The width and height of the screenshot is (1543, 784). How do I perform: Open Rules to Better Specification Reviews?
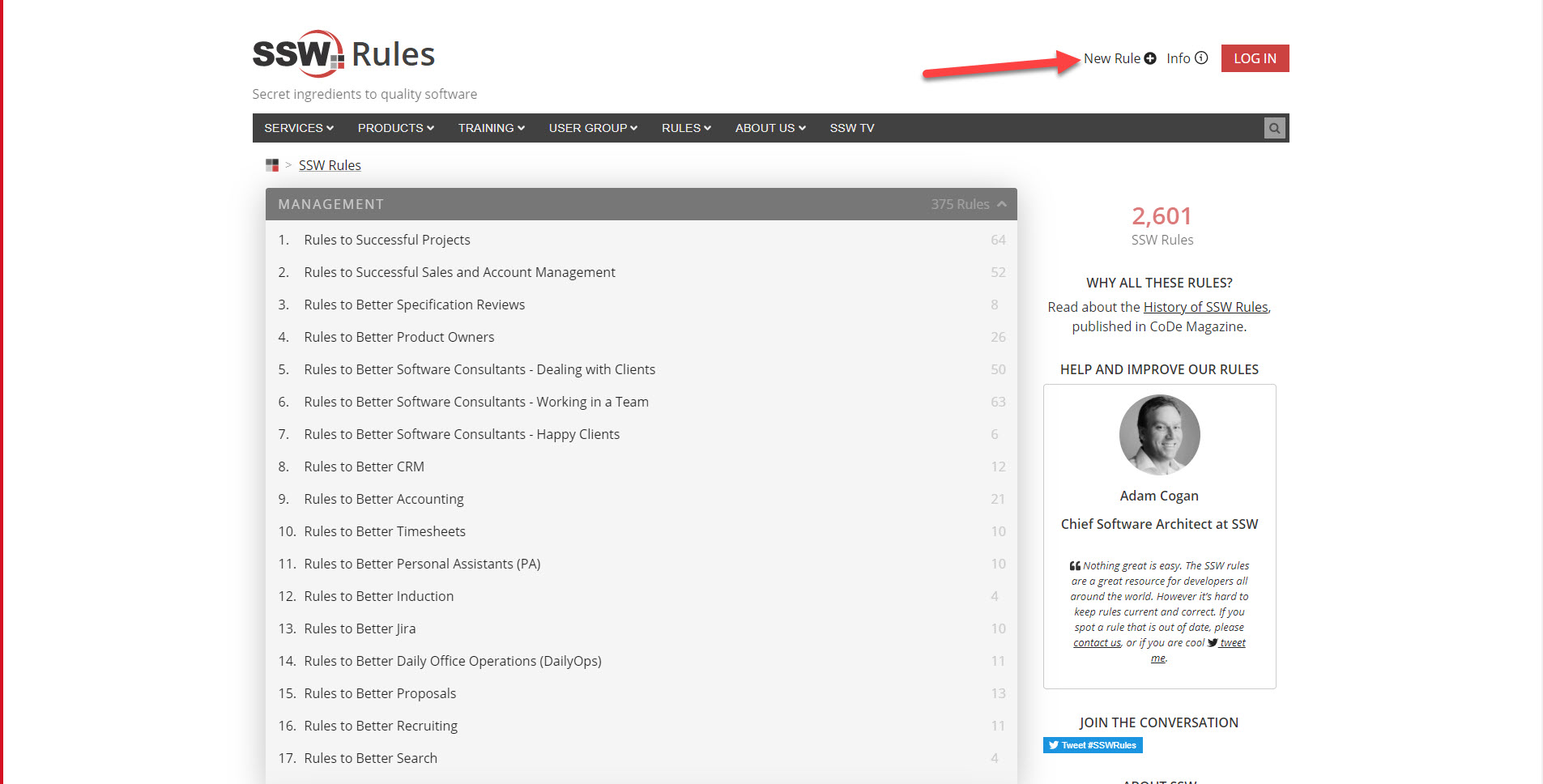(x=415, y=305)
